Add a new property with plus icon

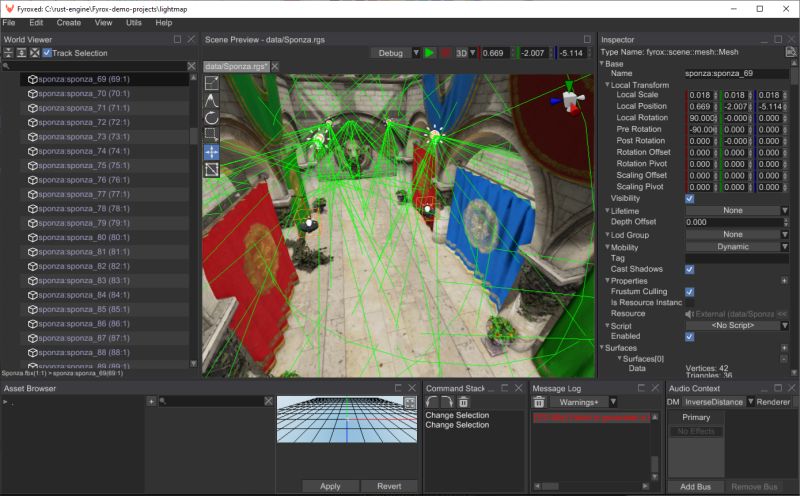point(784,281)
